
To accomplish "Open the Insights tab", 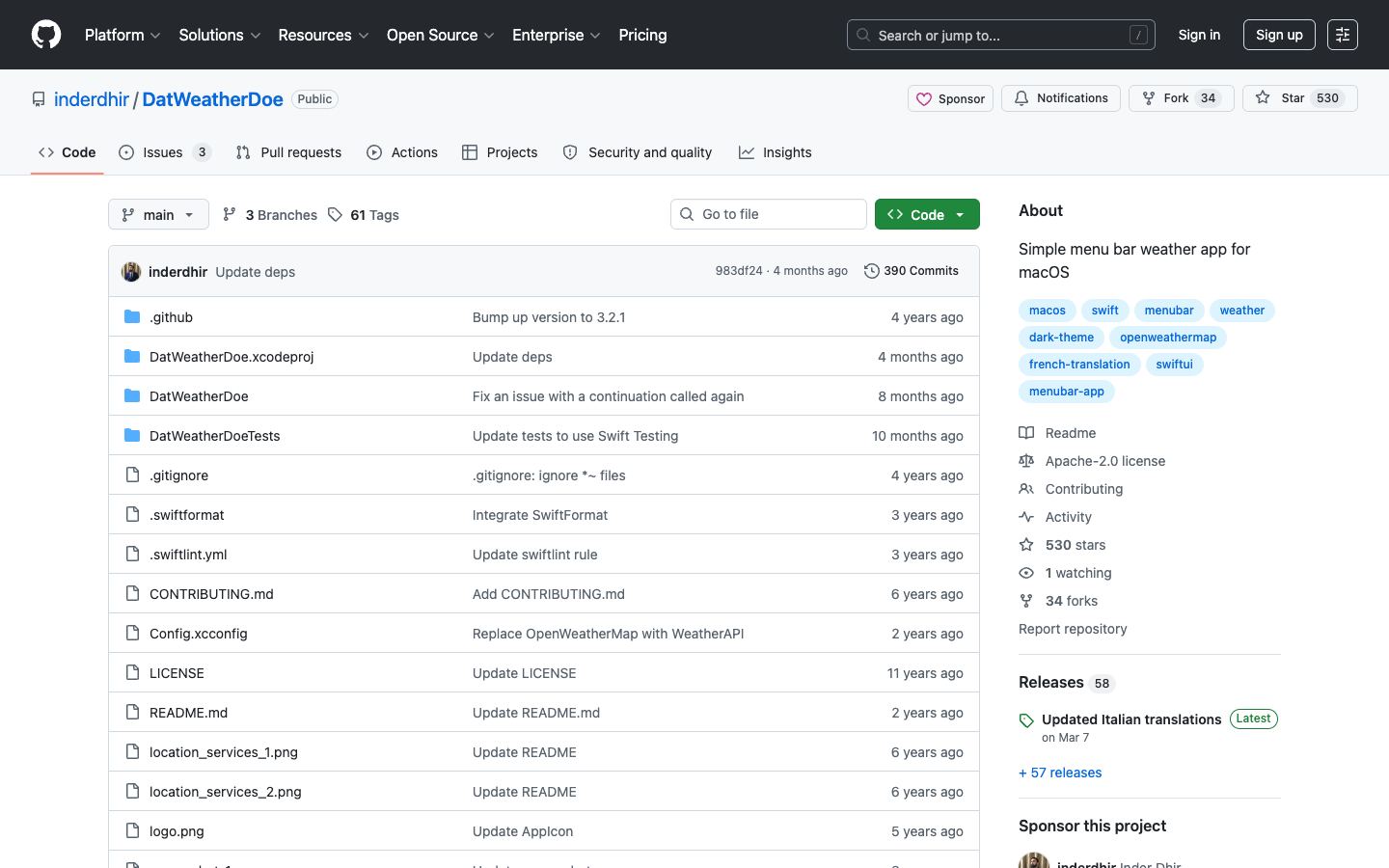I will click(x=776, y=152).
